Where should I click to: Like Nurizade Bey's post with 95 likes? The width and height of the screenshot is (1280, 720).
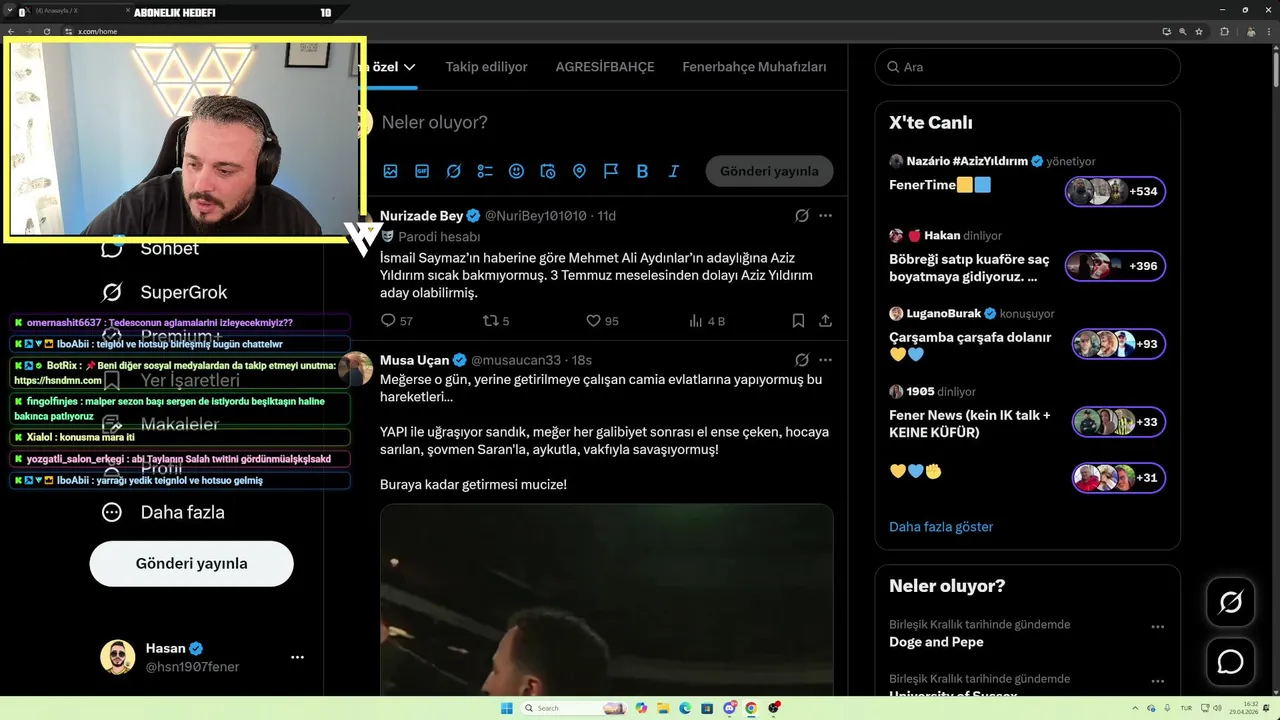pos(593,321)
